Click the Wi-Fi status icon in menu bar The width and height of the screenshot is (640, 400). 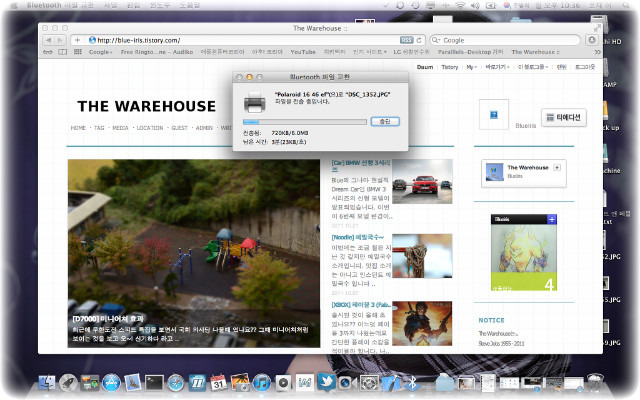click(x=460, y=5)
